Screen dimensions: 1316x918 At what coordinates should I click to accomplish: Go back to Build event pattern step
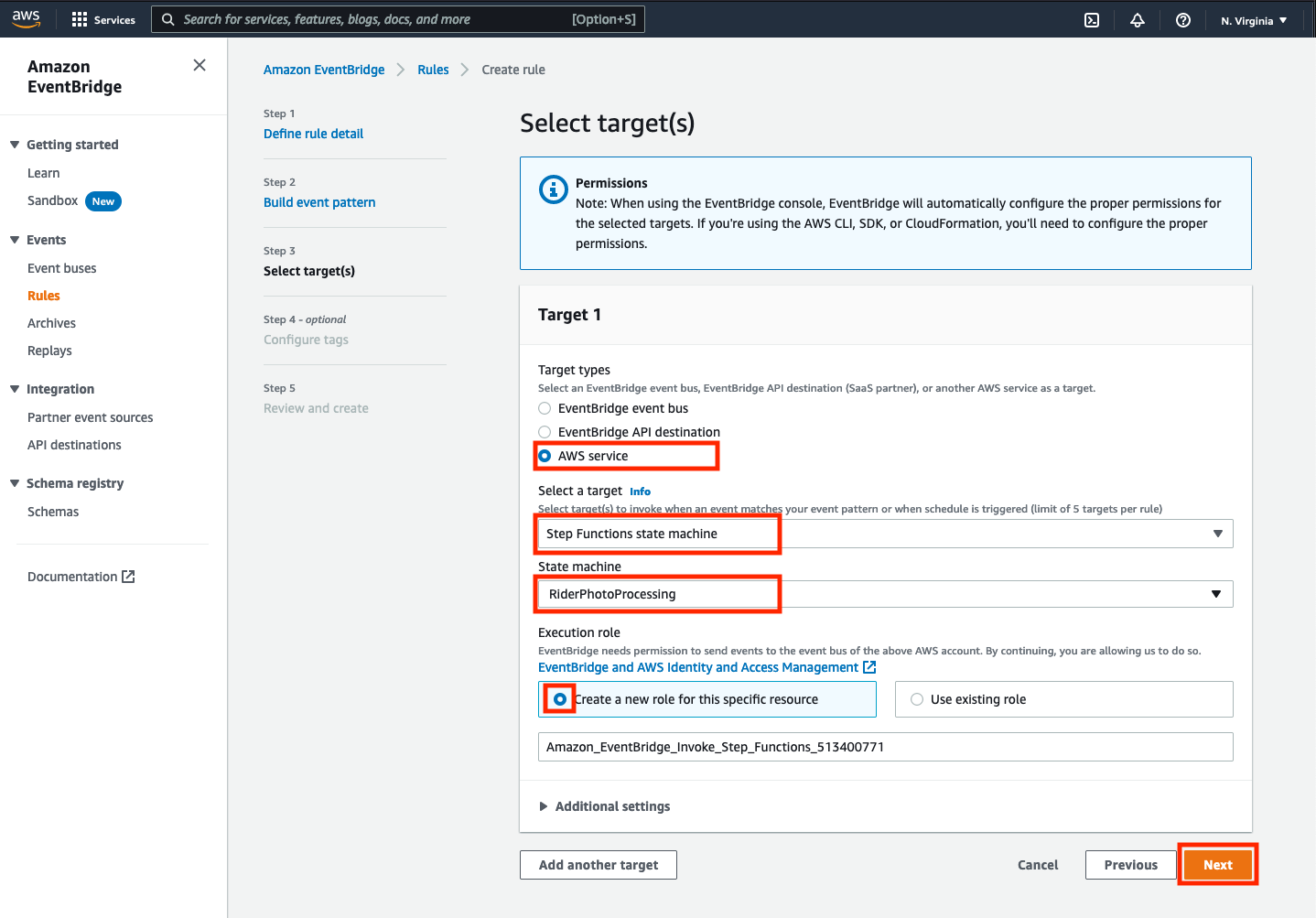[x=319, y=202]
